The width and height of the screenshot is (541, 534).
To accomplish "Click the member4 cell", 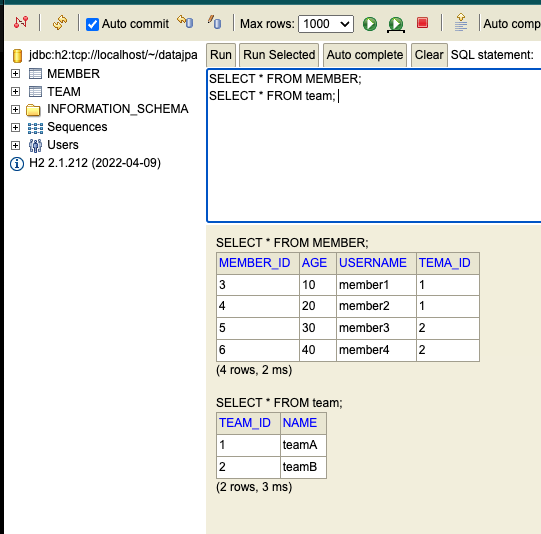I will coord(376,350).
